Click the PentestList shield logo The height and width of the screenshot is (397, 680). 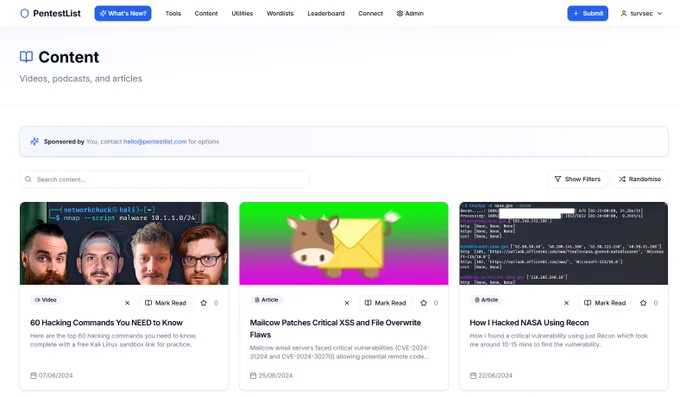(25, 13)
